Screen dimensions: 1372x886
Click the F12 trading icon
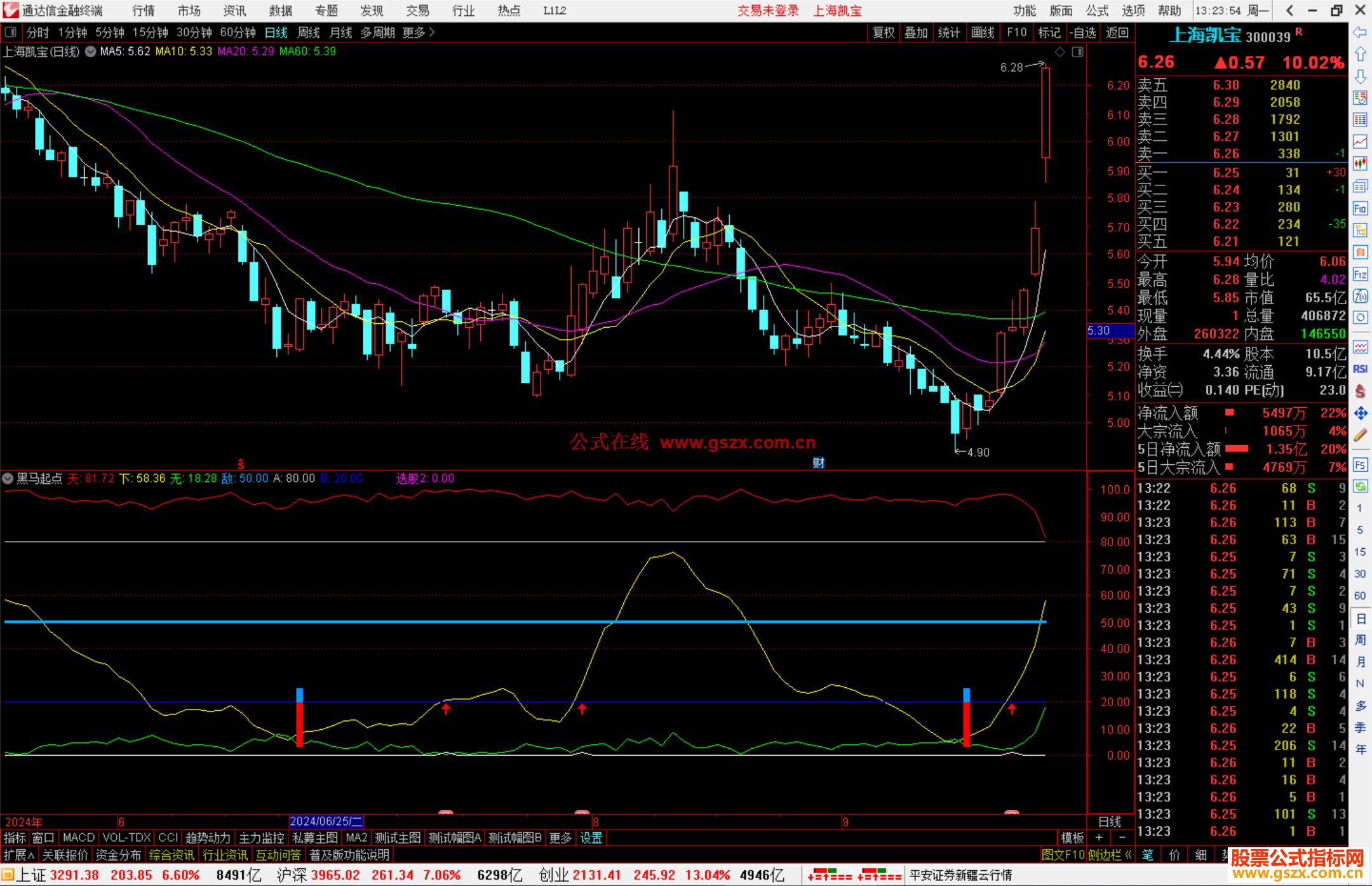[x=1360, y=274]
